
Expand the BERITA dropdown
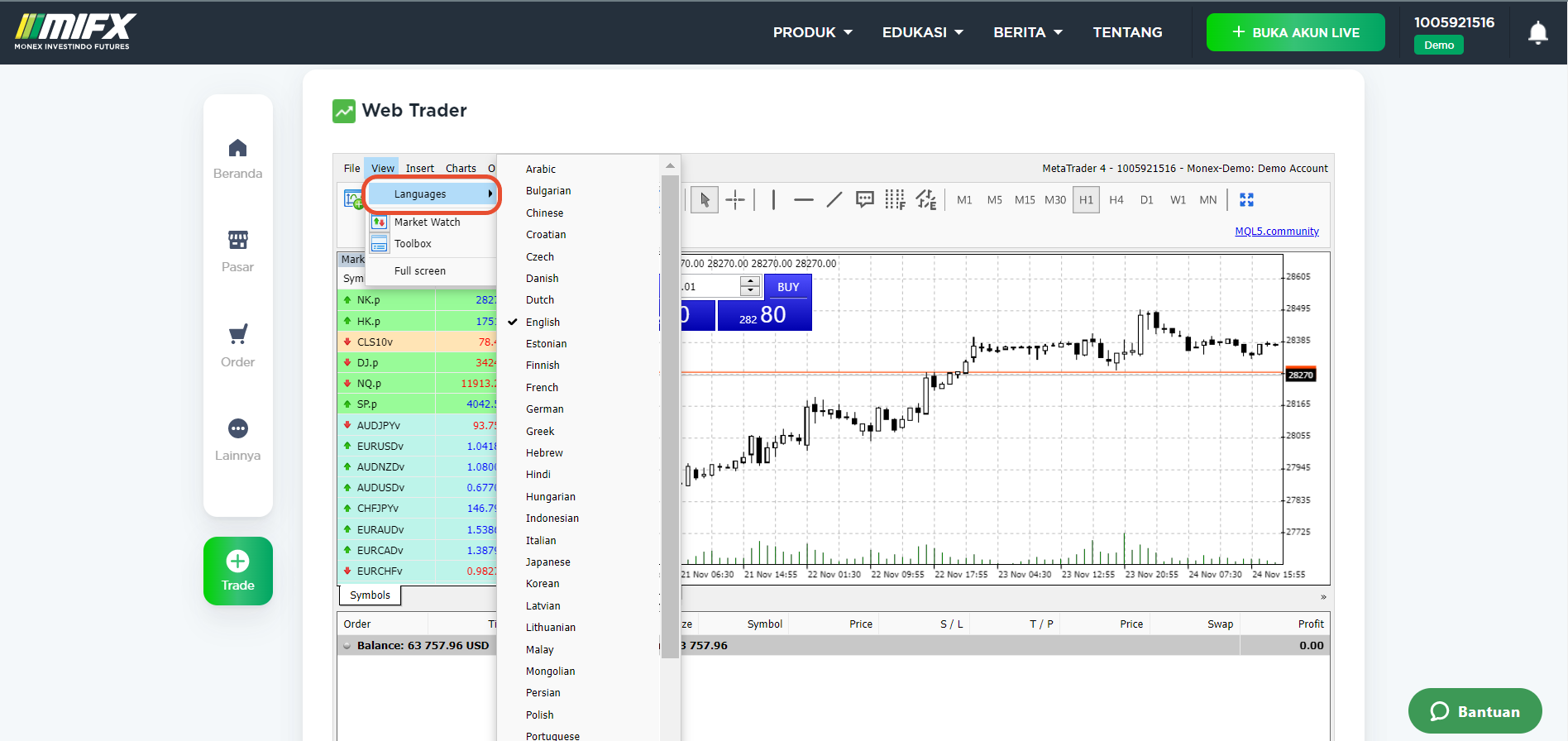point(1028,32)
